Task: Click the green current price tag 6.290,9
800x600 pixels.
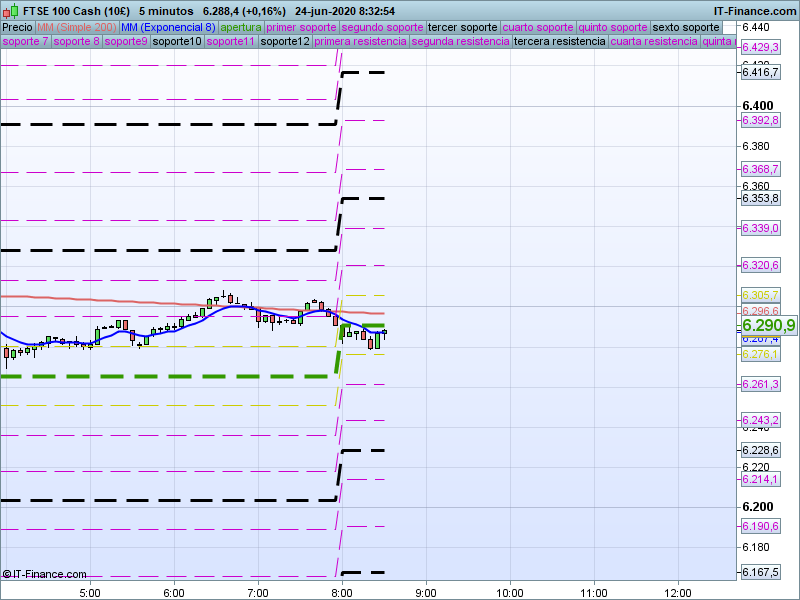Action: (x=768, y=325)
